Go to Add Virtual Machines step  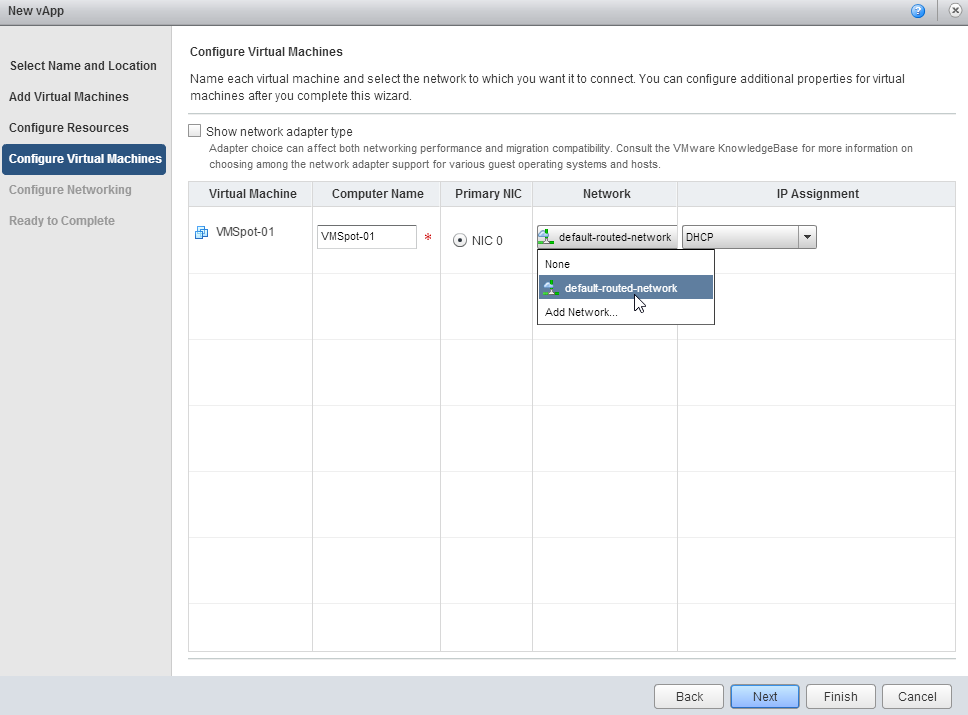coord(69,96)
